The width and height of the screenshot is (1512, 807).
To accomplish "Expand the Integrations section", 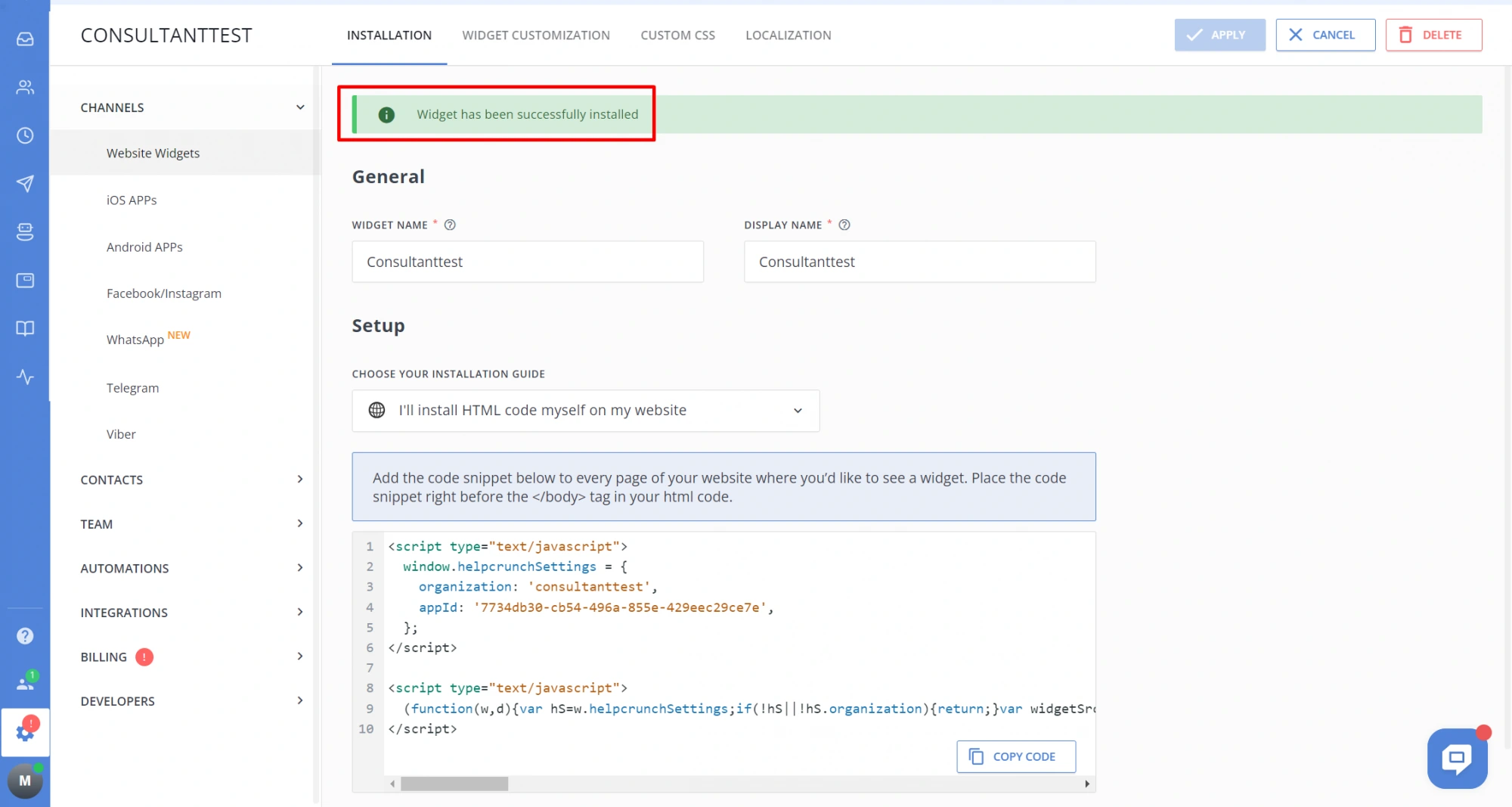I will tap(300, 612).
